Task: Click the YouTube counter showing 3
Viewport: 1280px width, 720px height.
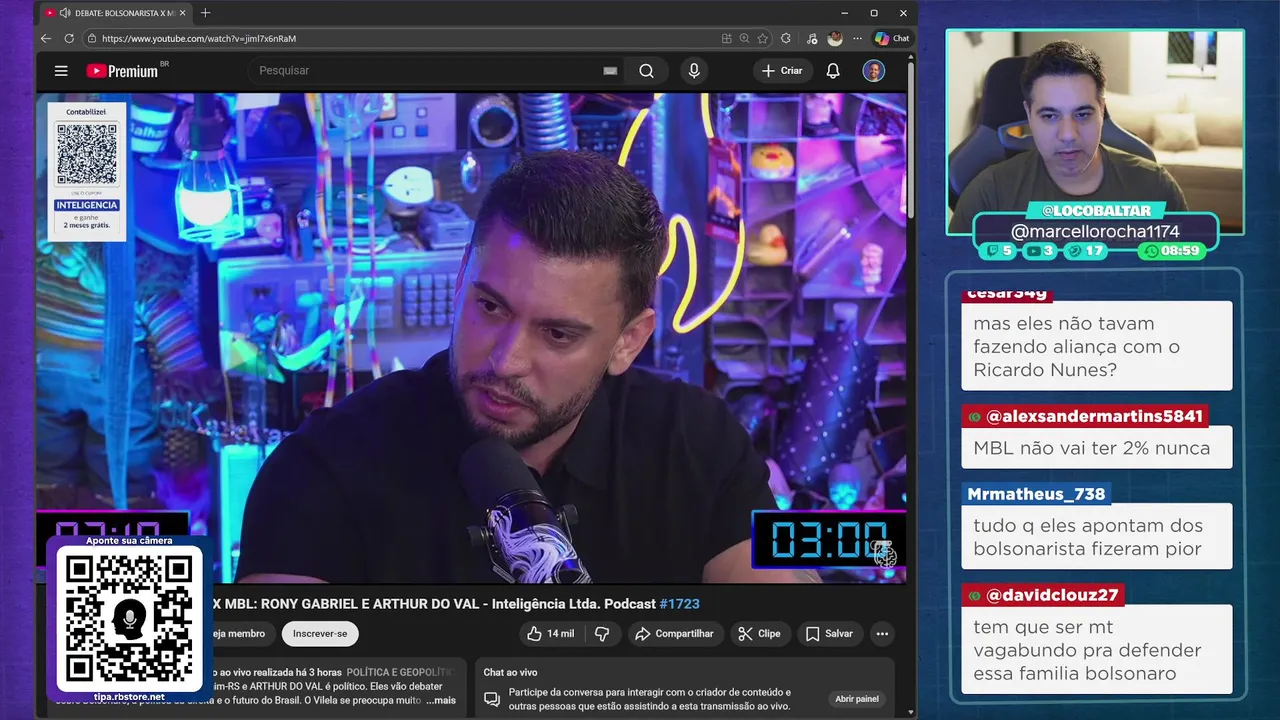Action: point(1040,251)
